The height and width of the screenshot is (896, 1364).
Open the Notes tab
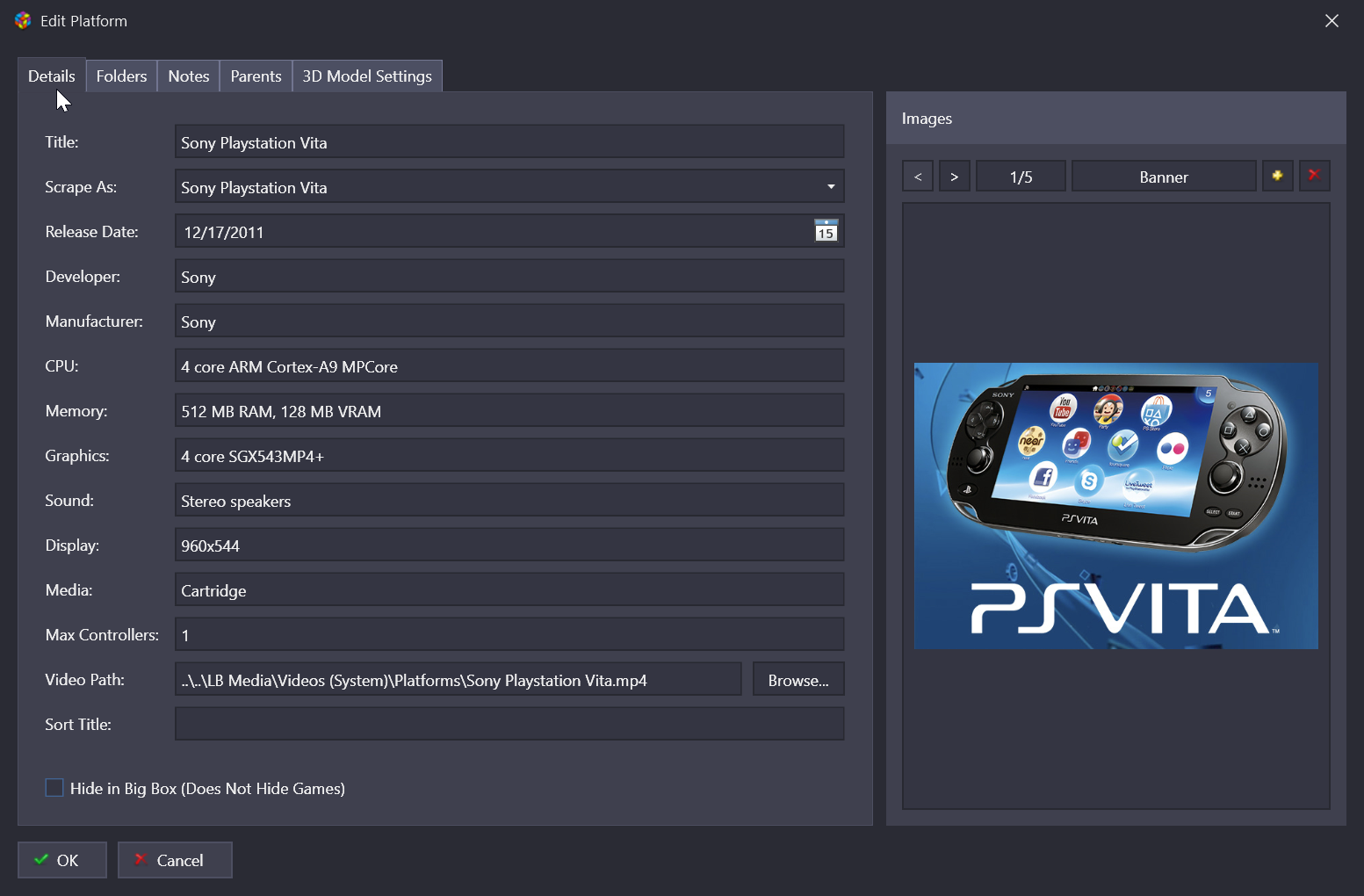tap(189, 76)
